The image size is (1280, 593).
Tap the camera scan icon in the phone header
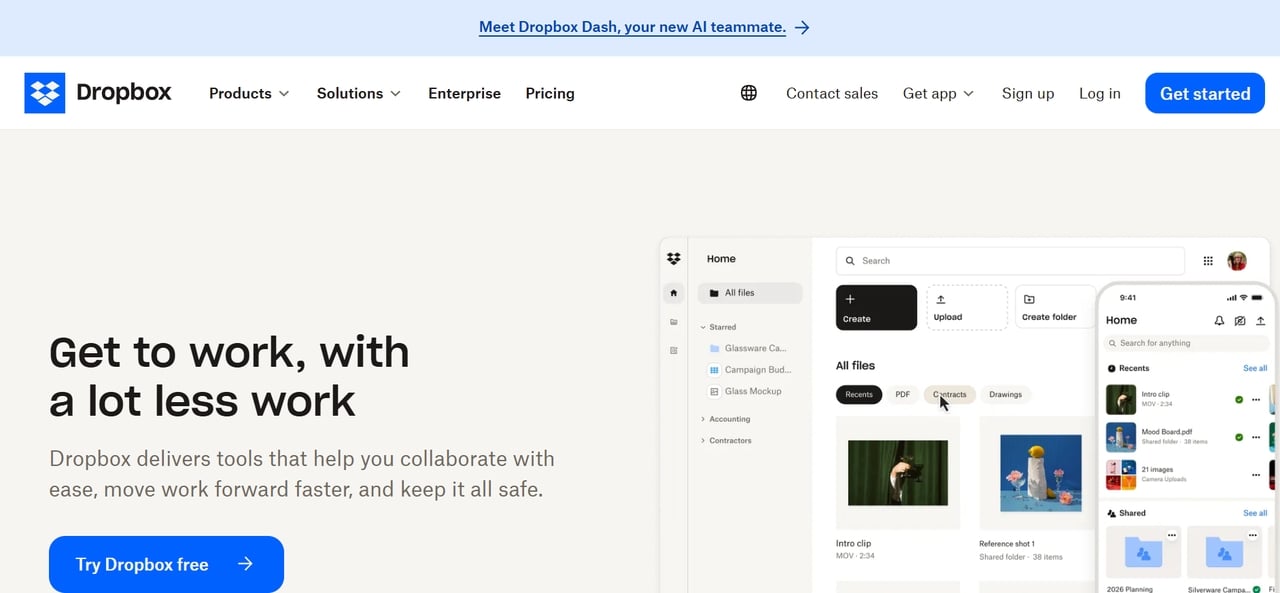pyautogui.click(x=1240, y=321)
